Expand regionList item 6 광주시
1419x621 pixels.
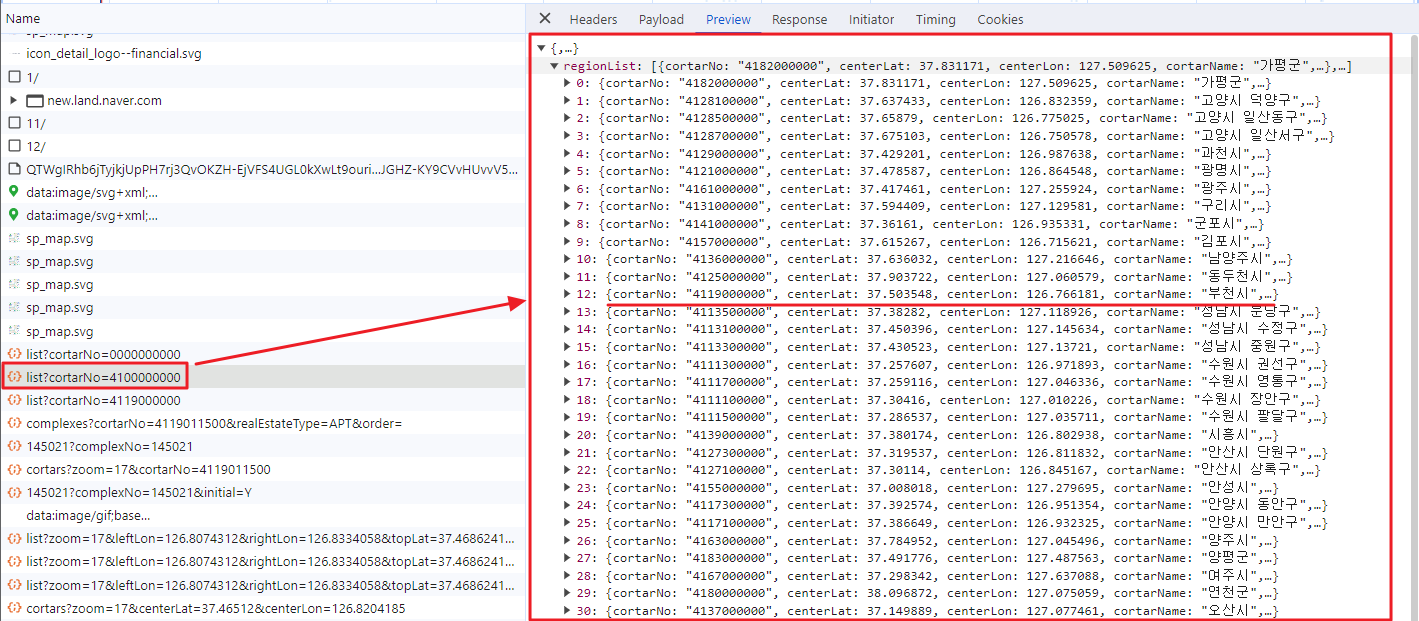[x=568, y=189]
